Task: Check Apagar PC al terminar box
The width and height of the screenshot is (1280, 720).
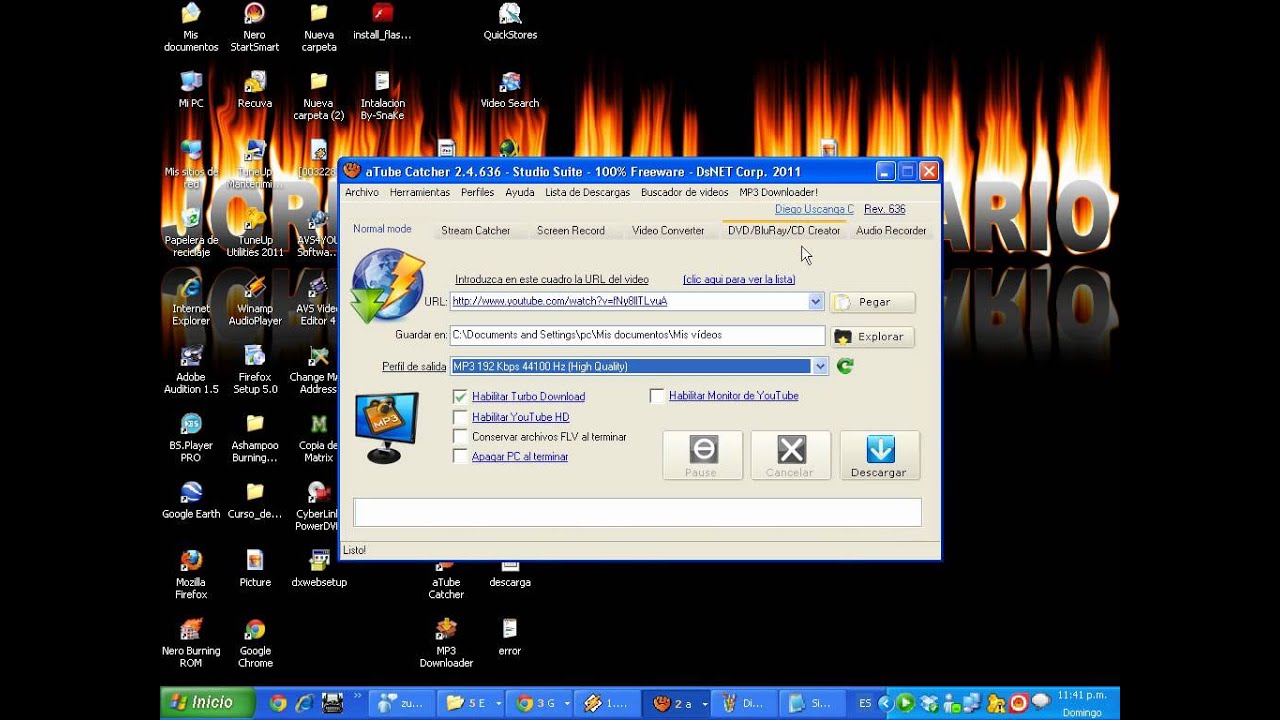Action: click(460, 457)
